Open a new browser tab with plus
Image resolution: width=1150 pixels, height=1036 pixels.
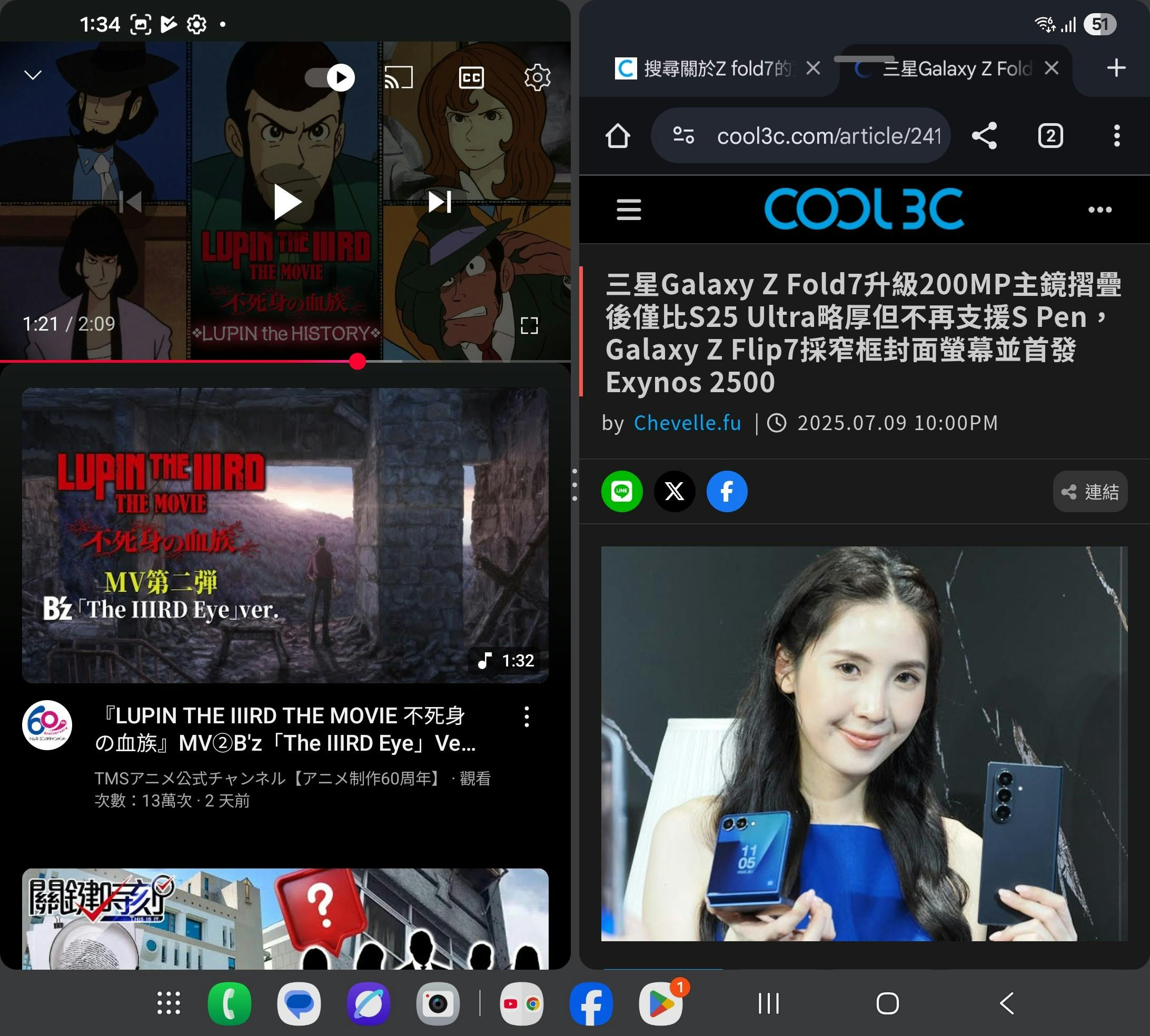tap(1116, 68)
